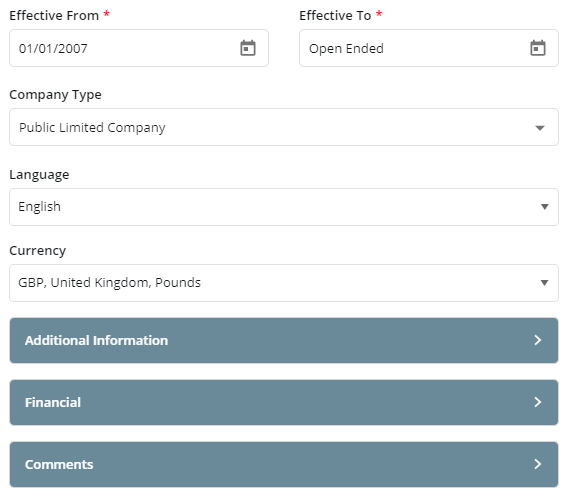Click the Additional Information chevron icon
569x498 pixels.
point(537,340)
